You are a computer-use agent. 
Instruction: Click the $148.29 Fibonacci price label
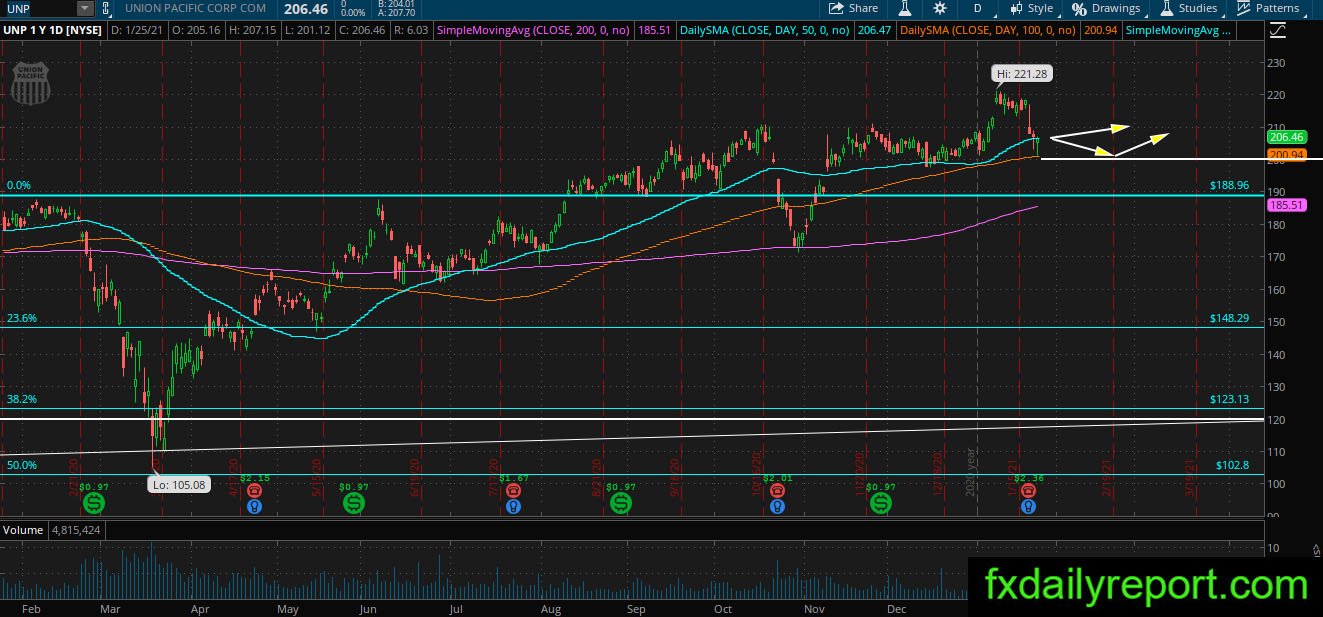click(1229, 318)
